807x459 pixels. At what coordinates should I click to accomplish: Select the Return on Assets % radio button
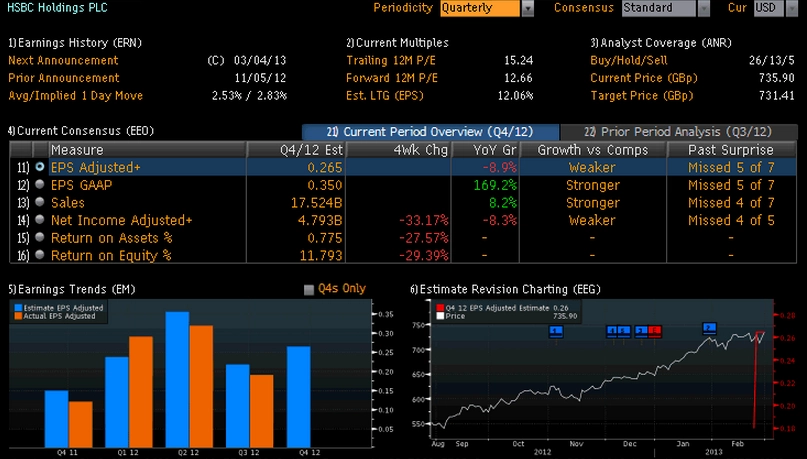[x=40, y=237]
